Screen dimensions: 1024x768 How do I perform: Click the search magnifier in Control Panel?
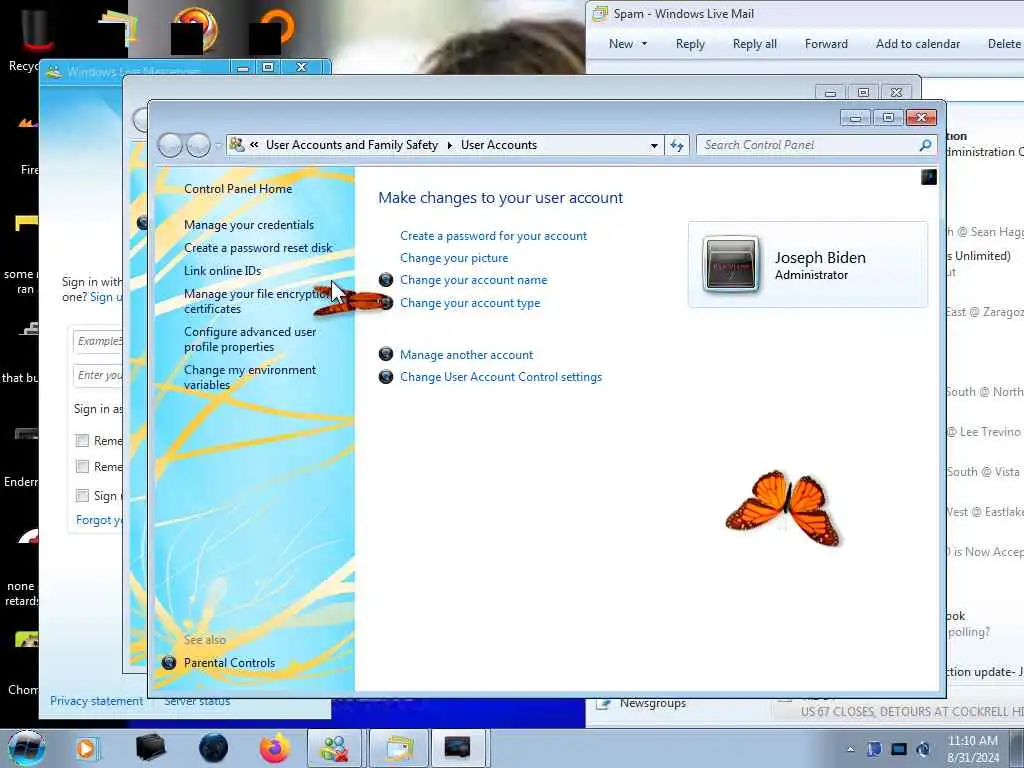coord(925,145)
